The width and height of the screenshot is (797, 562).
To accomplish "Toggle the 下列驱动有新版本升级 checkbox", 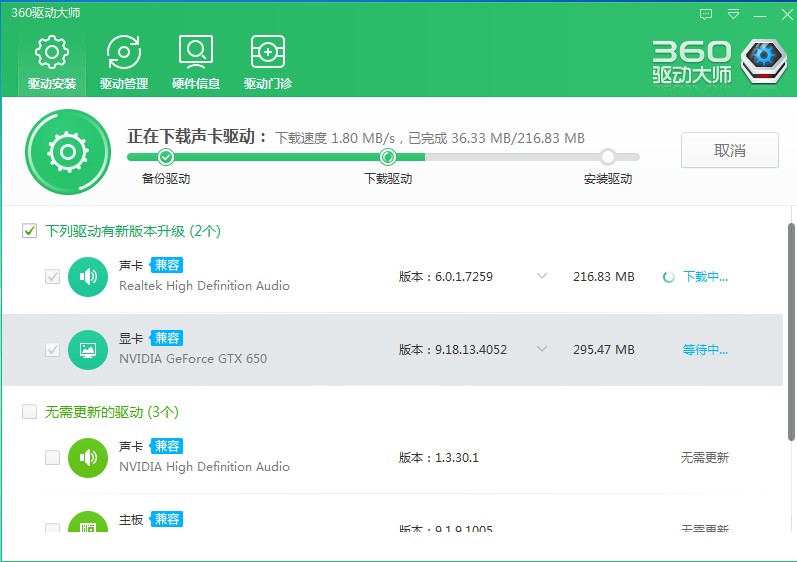I will click(x=29, y=231).
